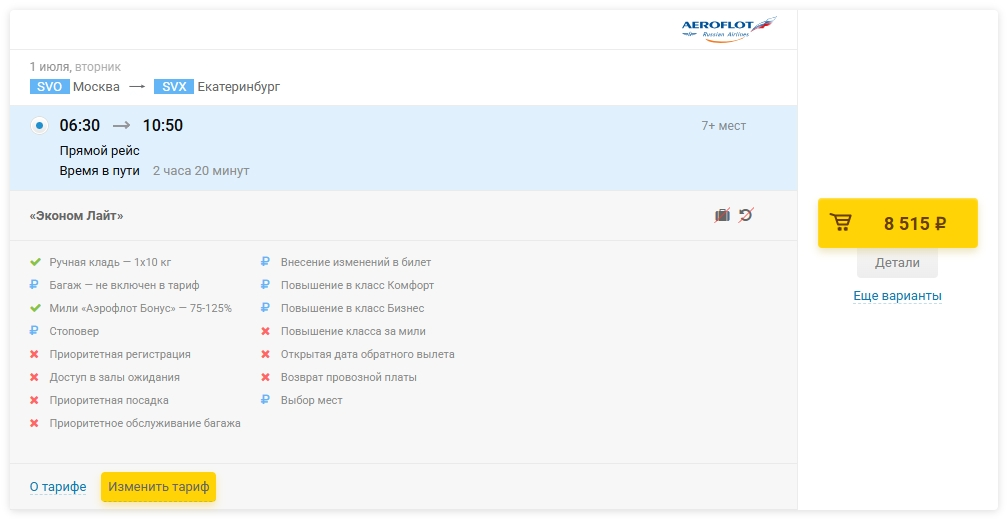Click green checkmark next to Ручная кладь
The image size is (1007, 519).
(35, 262)
